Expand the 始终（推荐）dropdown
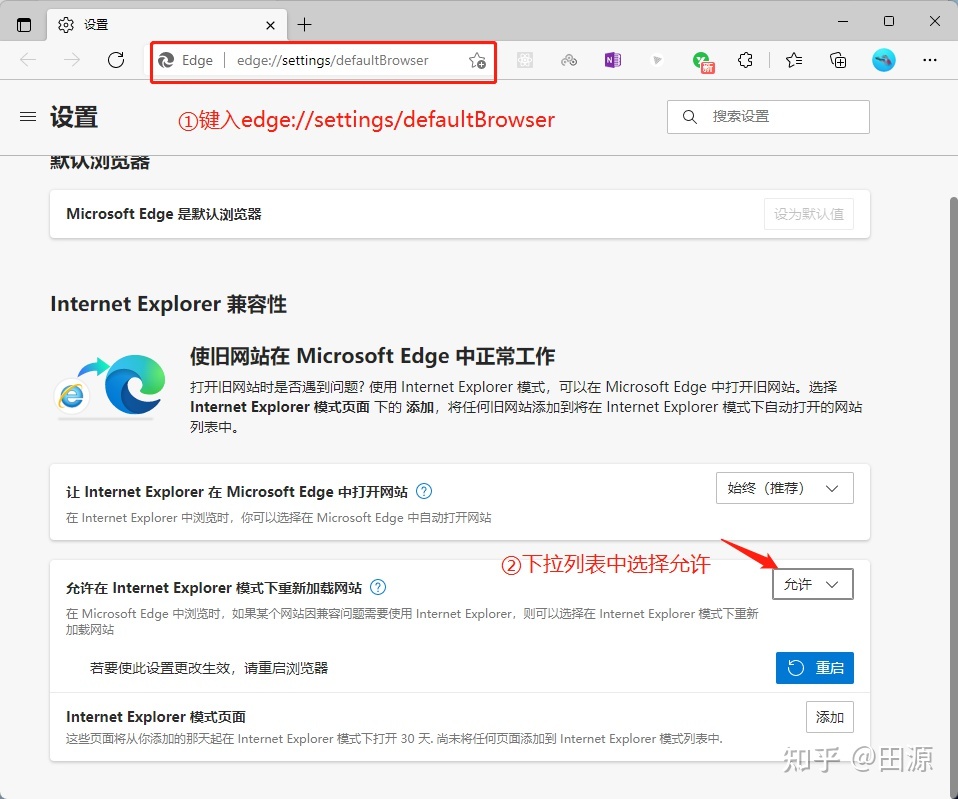The image size is (958, 799). [784, 488]
